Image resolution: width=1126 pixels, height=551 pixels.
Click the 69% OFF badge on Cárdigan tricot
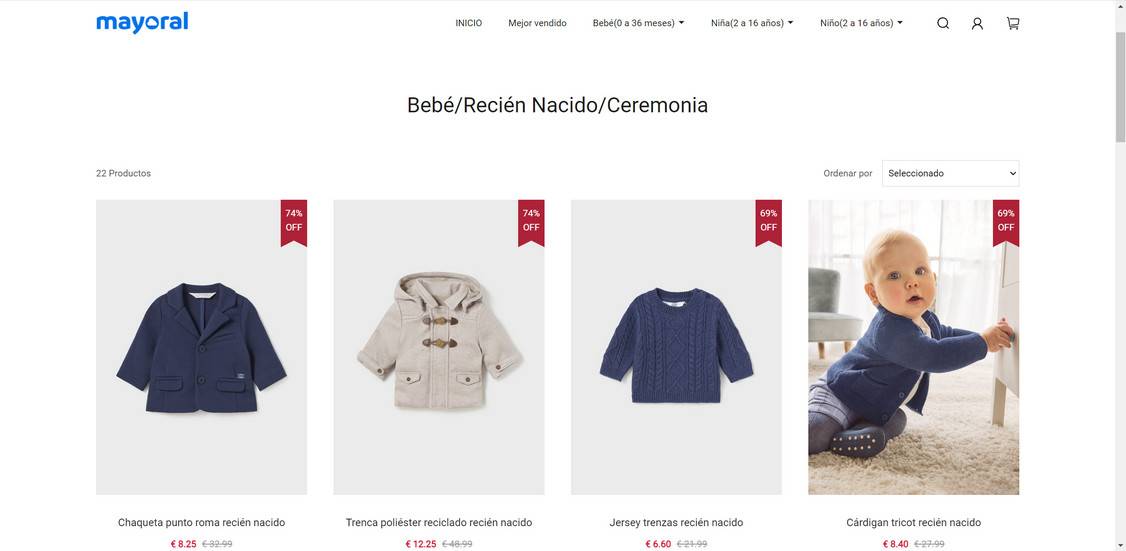[x=1006, y=222]
